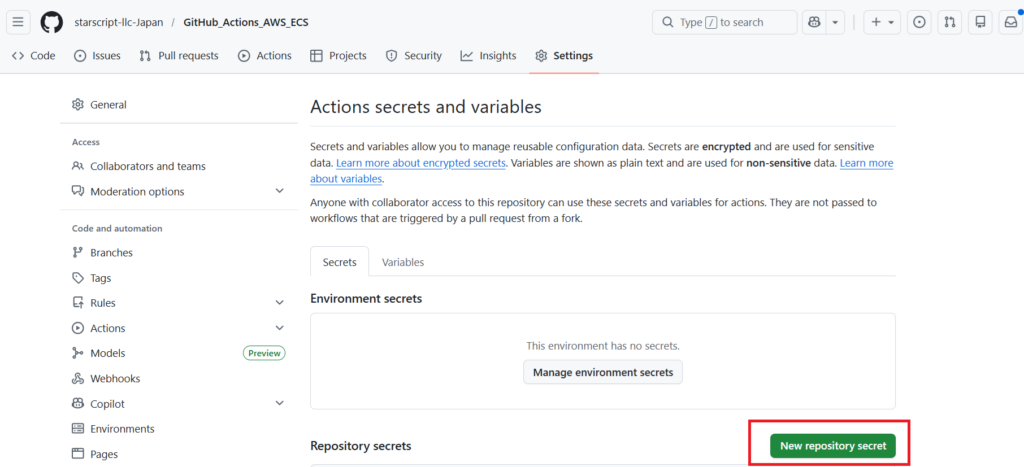Click the GitHub logo icon
1024x467 pixels.
pos(52,22)
